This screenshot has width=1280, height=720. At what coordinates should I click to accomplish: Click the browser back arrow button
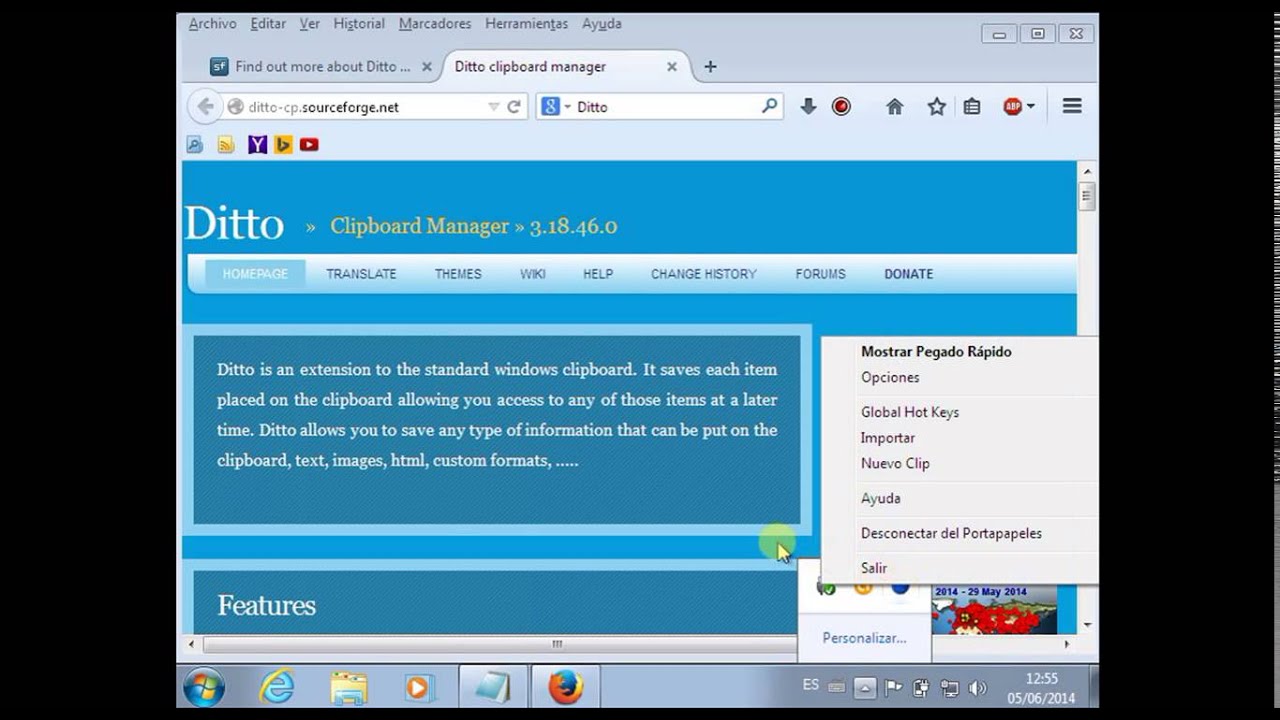(205, 107)
